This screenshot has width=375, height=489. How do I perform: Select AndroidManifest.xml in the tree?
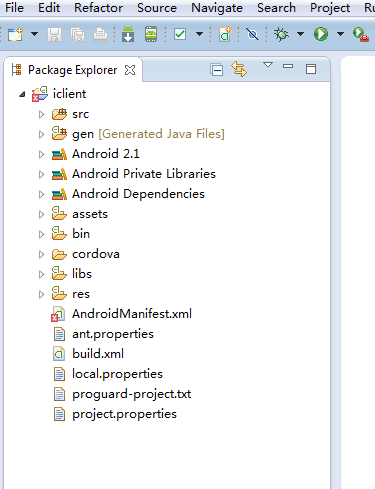coord(132,314)
